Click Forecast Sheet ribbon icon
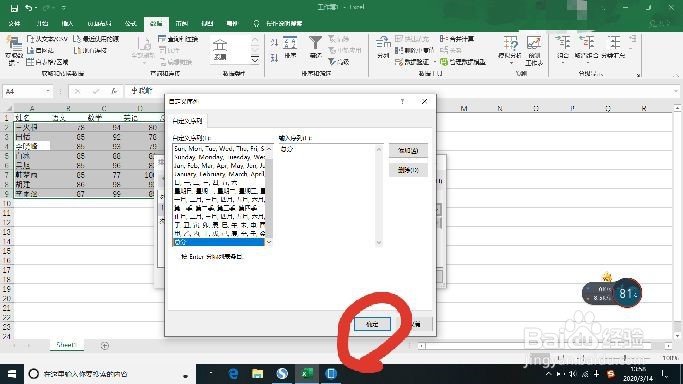The height and width of the screenshot is (384, 683). coord(534,51)
